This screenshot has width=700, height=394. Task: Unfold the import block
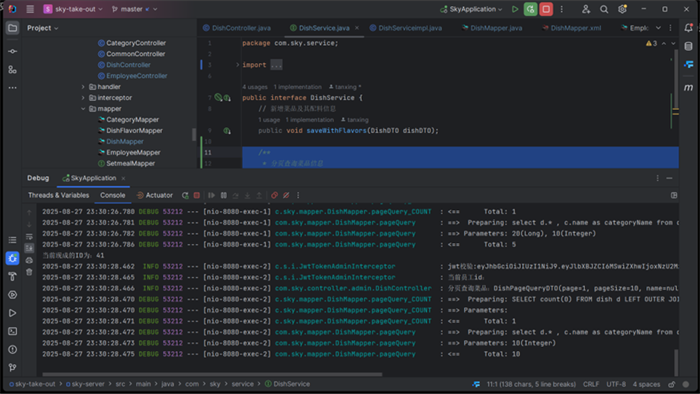coord(238,65)
